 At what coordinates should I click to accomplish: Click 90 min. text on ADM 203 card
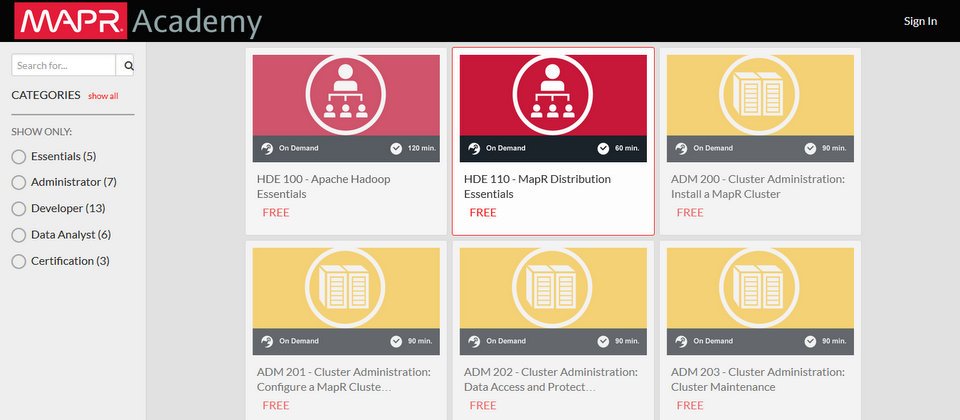coord(834,341)
